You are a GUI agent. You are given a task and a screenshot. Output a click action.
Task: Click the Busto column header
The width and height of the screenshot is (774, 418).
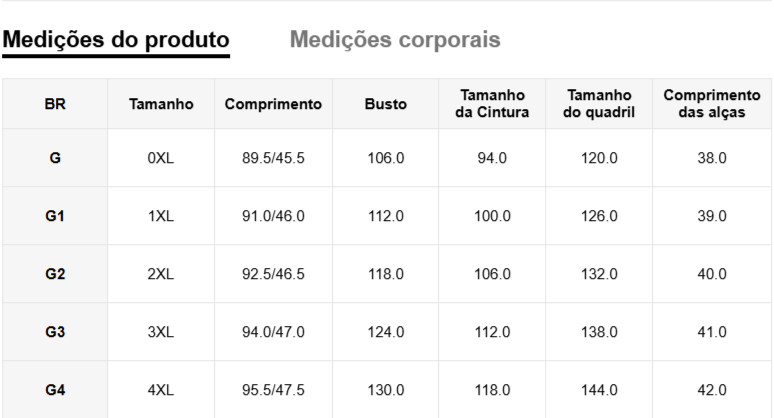click(x=385, y=104)
